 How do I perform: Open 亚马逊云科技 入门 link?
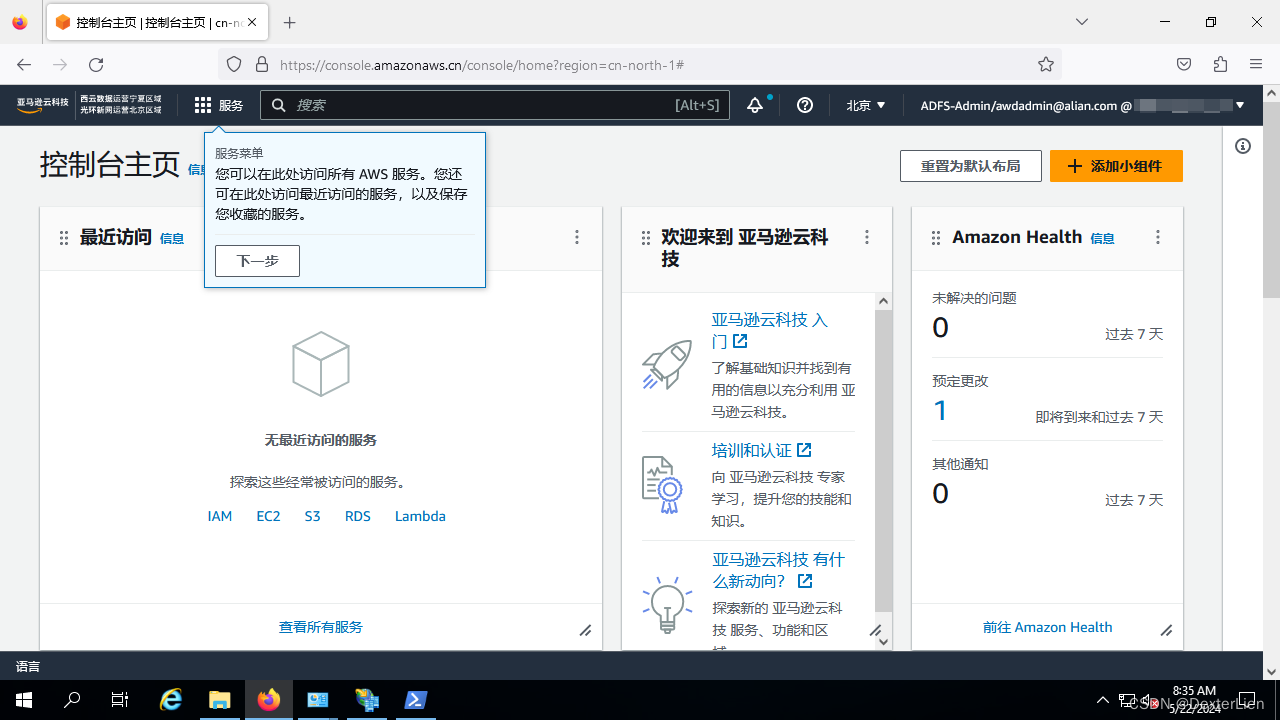point(770,331)
